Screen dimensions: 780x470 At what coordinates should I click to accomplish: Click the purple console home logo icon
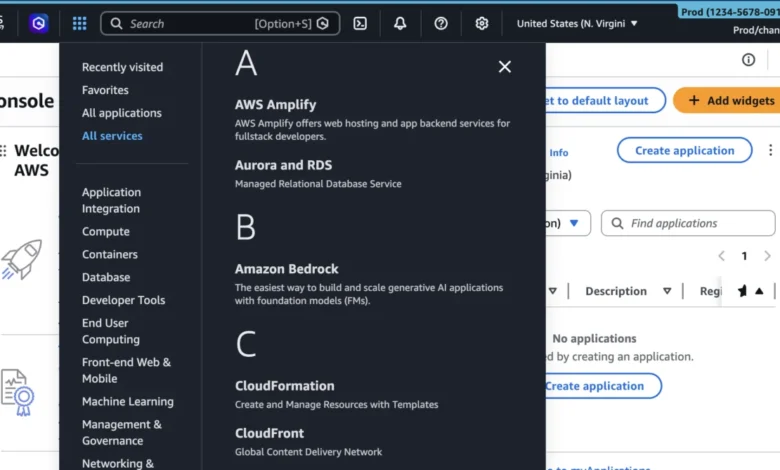pos(38,23)
